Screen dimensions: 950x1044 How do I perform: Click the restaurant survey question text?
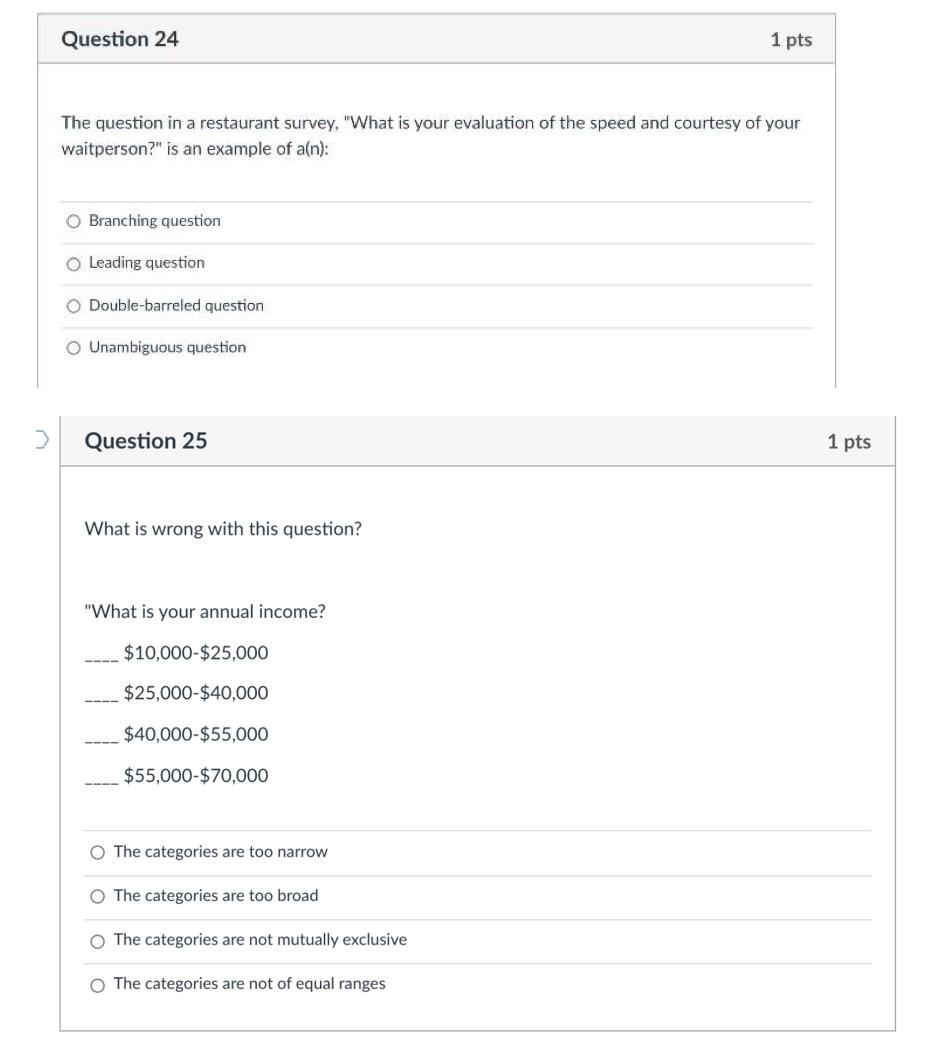pyautogui.click(x=430, y=135)
